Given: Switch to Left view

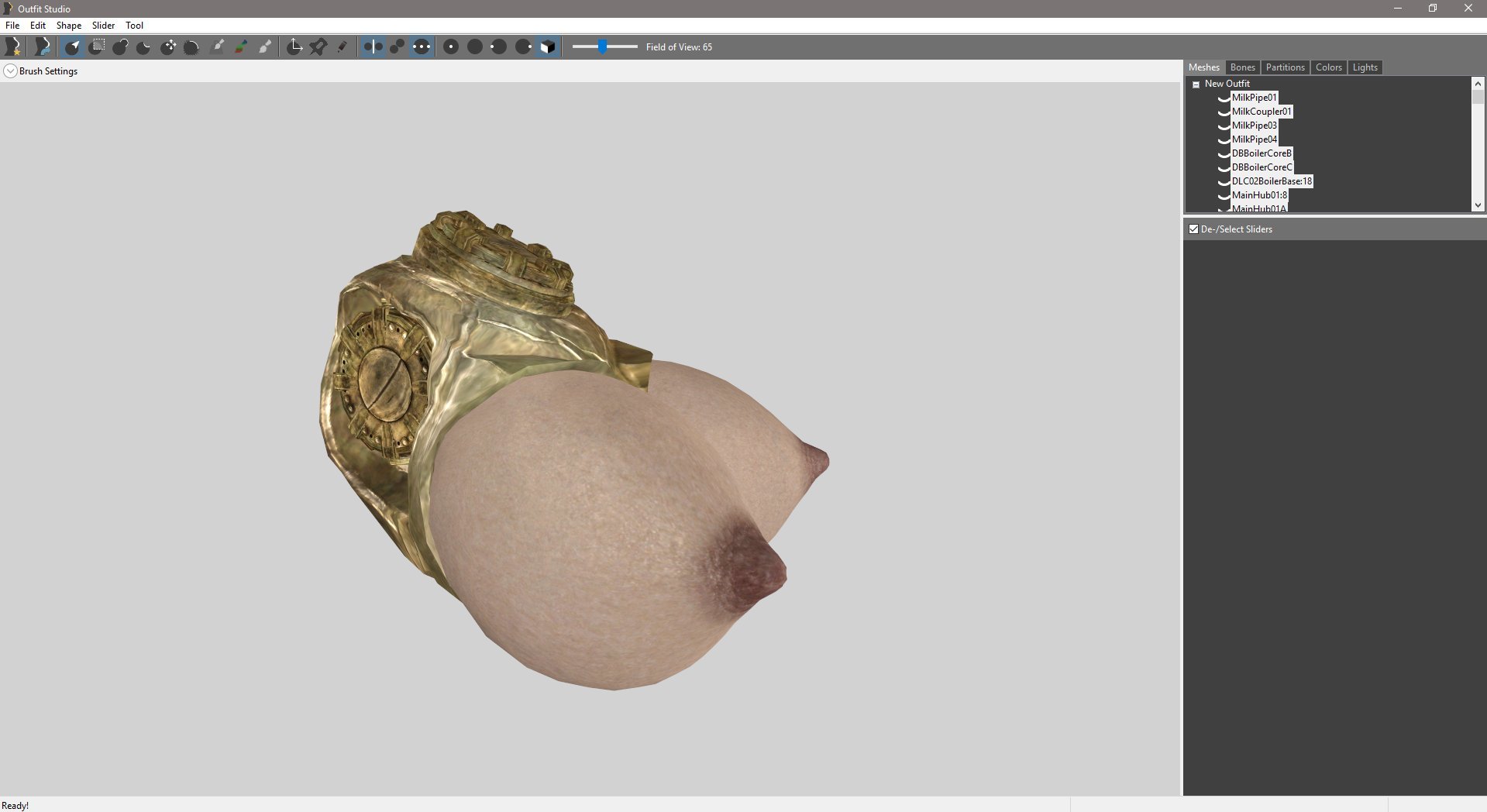Looking at the screenshot, I should point(499,46).
